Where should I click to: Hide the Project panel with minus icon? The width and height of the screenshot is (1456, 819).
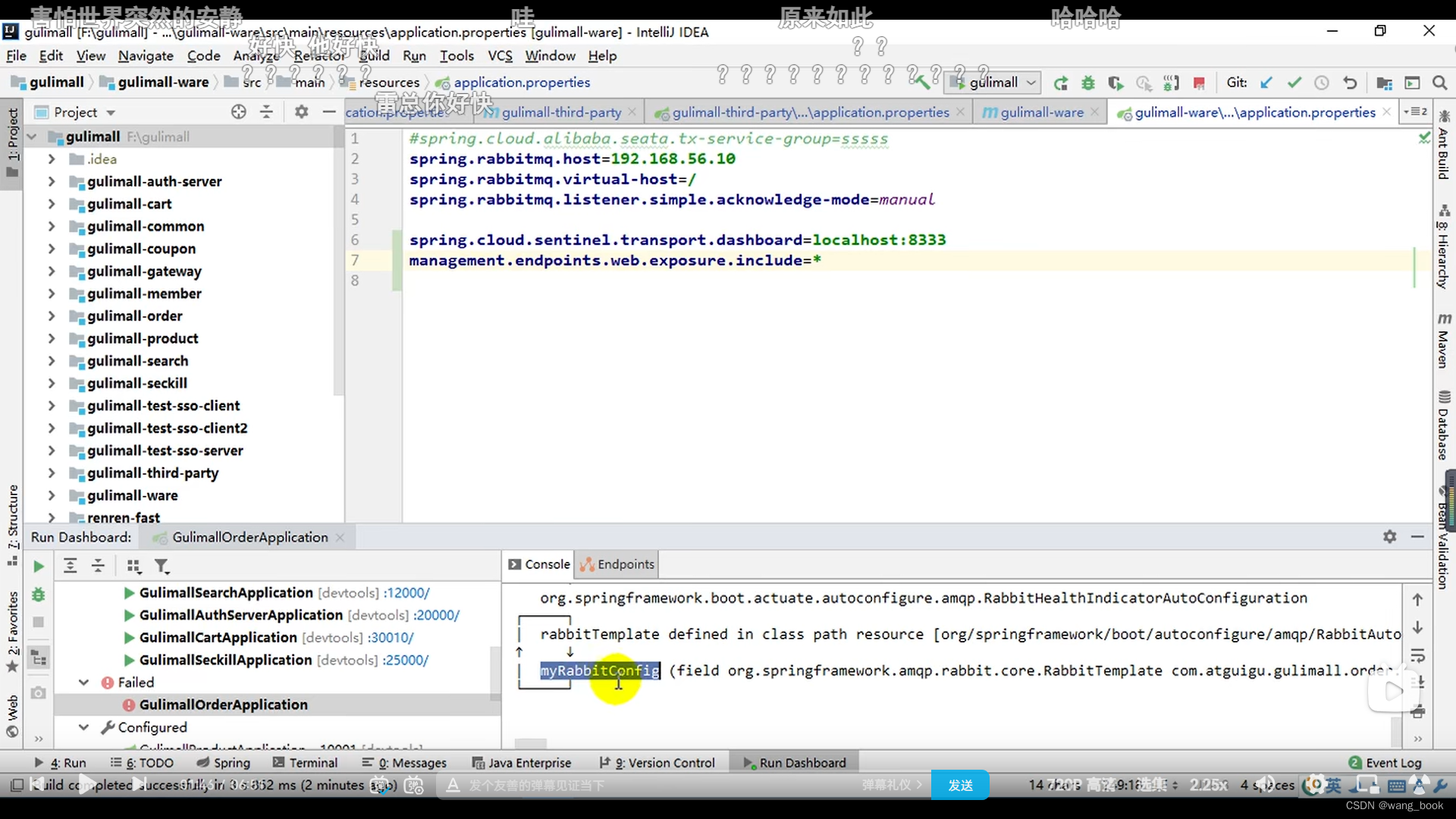[329, 112]
